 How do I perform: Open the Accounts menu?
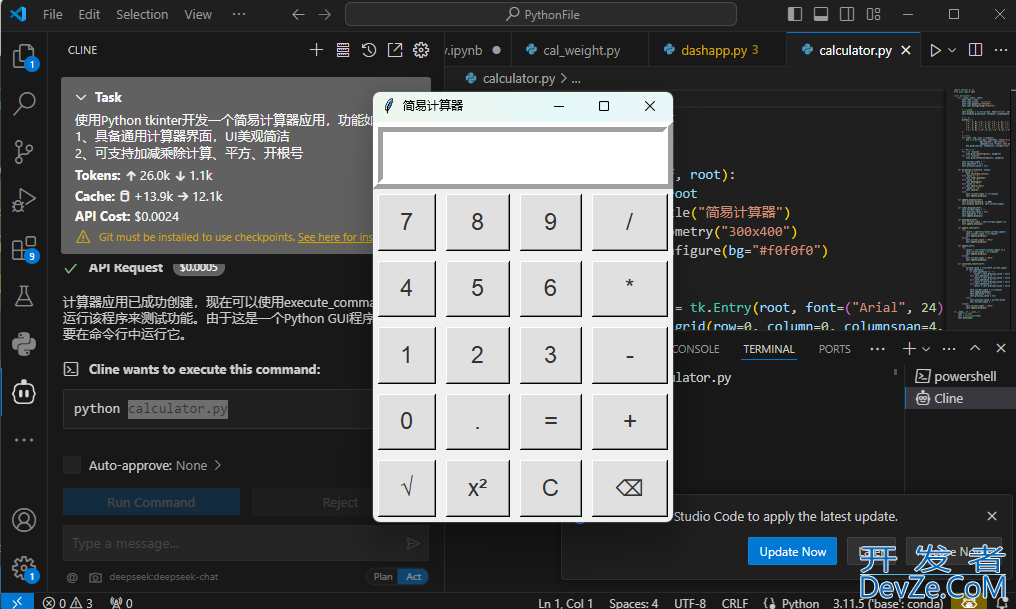[24, 520]
